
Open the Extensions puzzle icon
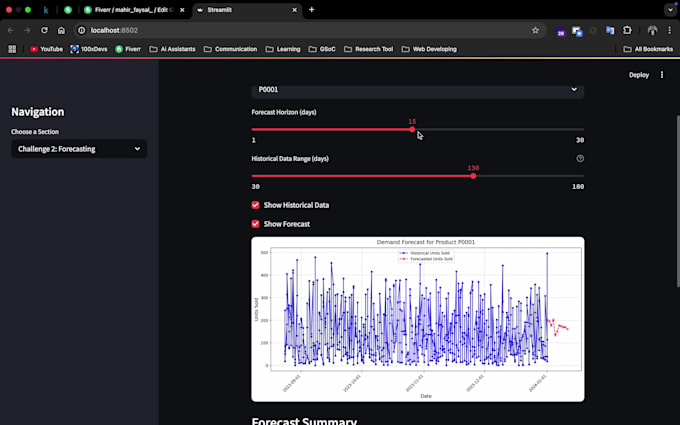pos(627,30)
